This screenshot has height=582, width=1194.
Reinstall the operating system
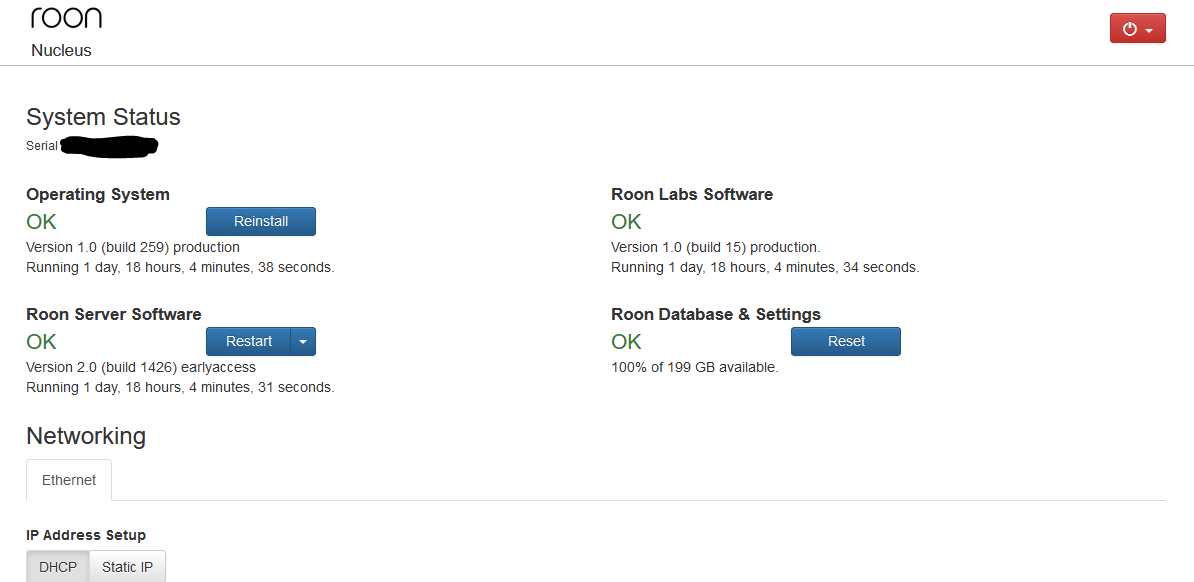[260, 221]
